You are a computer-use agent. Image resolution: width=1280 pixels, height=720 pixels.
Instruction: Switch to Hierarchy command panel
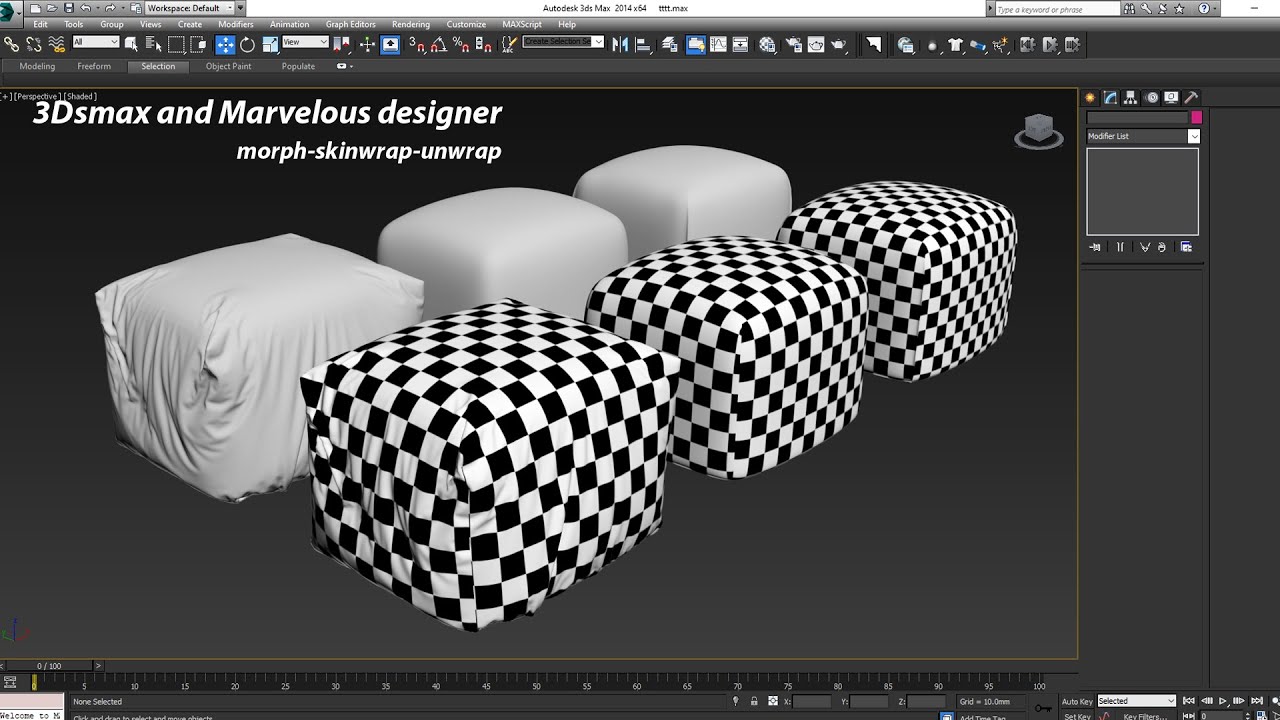1130,98
